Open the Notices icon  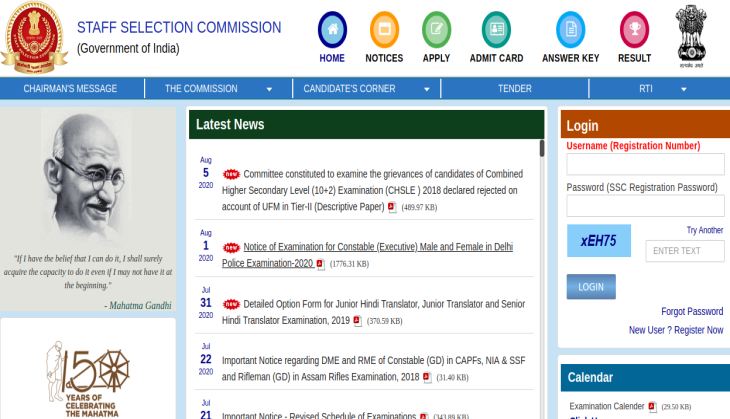(x=385, y=30)
